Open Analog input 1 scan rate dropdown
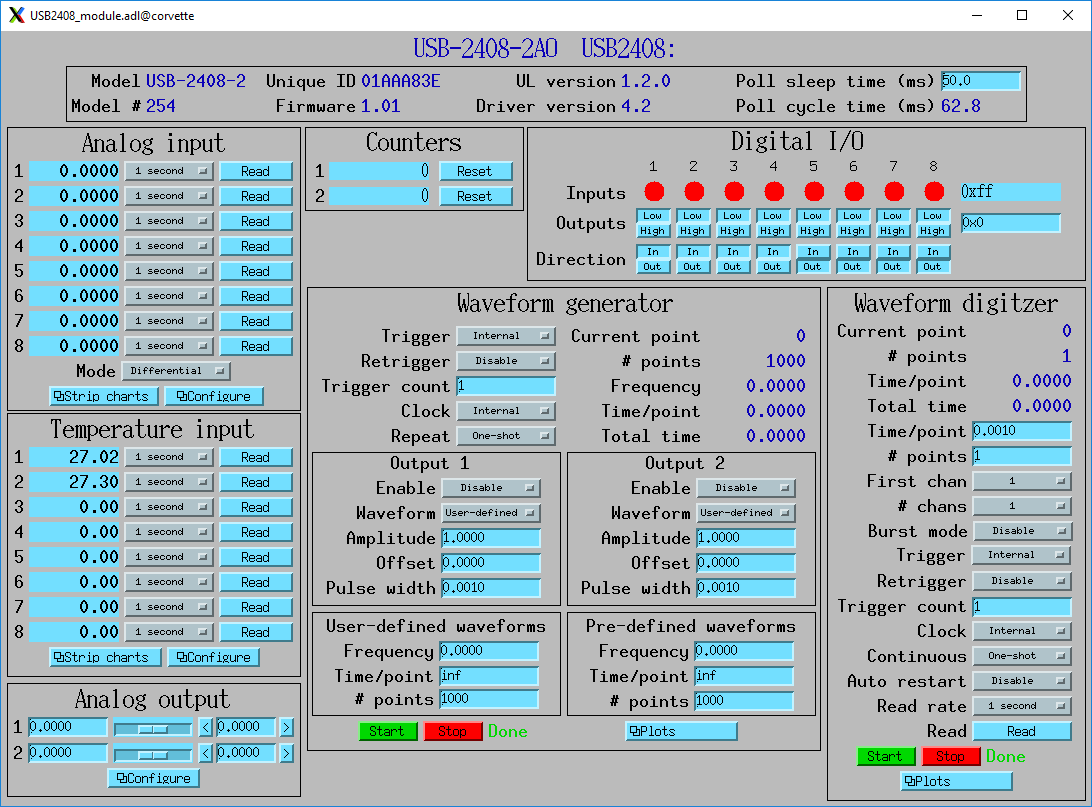The image size is (1092, 807). (x=169, y=171)
